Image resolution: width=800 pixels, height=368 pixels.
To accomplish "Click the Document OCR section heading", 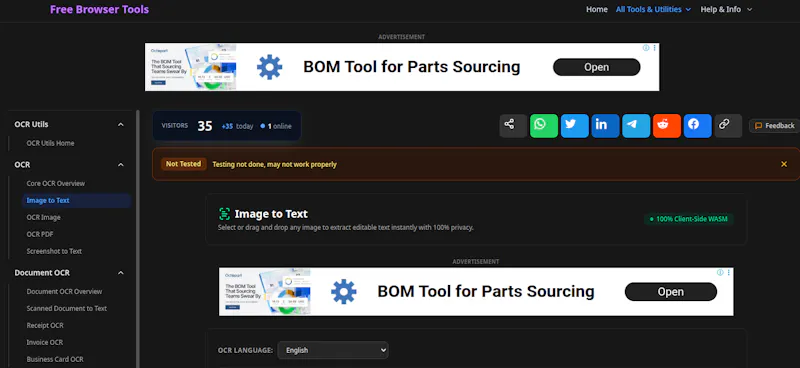I will coord(42,273).
